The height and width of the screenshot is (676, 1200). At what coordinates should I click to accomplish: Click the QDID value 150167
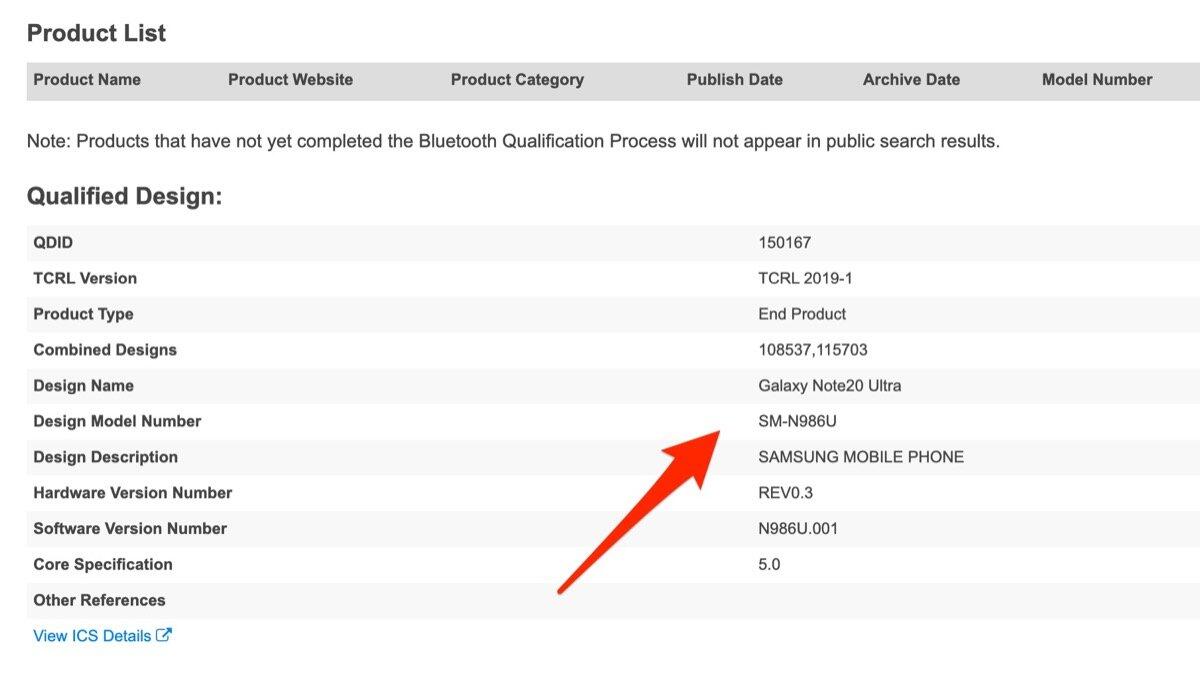(784, 243)
